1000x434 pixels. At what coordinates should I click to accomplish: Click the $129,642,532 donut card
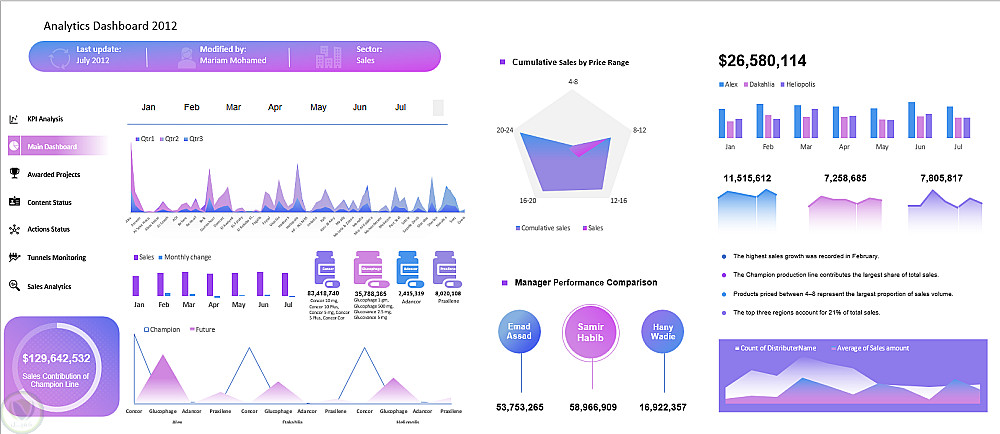pyautogui.click(x=62, y=367)
